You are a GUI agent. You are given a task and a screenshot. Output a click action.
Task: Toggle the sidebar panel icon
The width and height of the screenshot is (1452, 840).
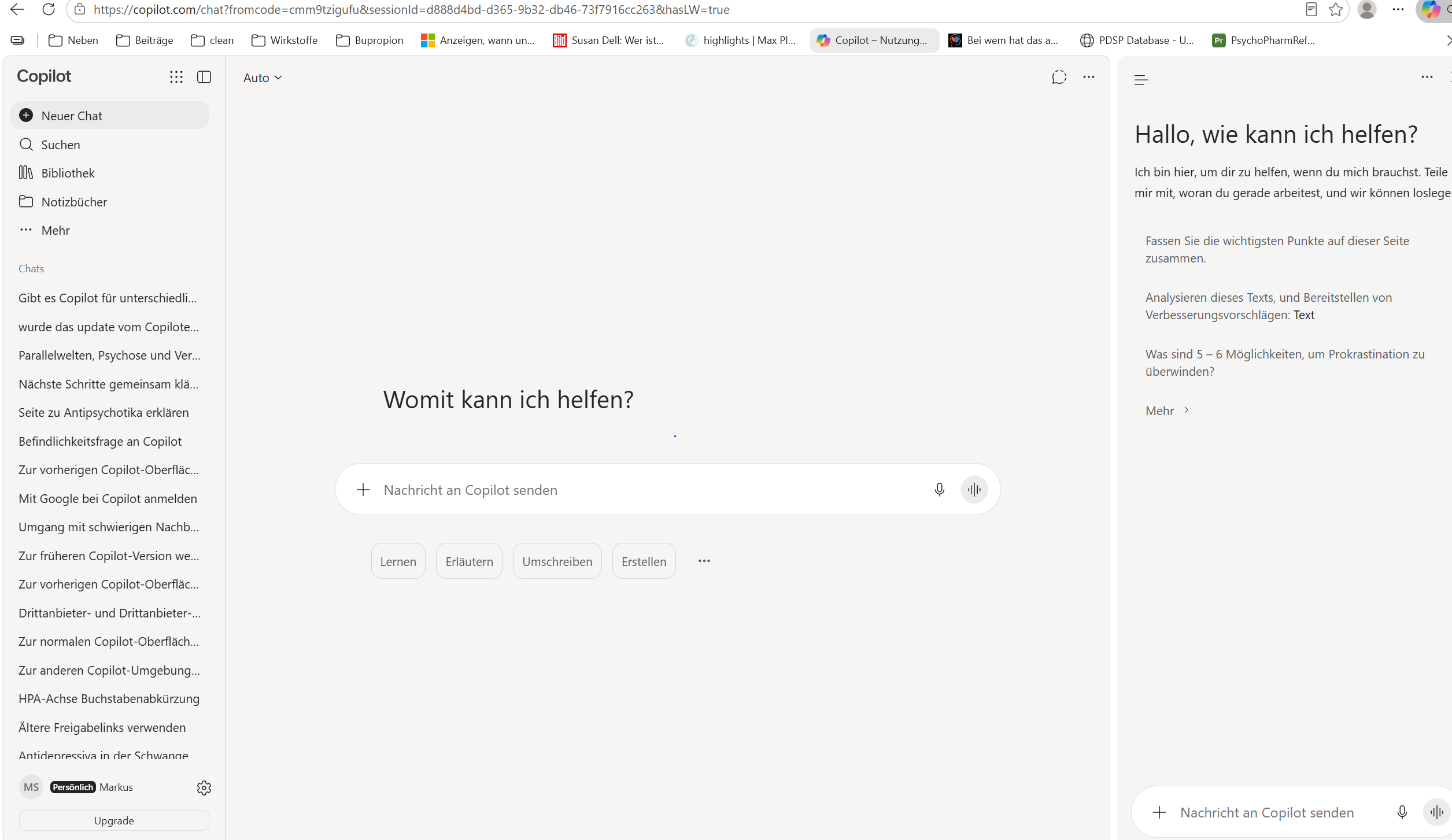pyautogui.click(x=204, y=77)
